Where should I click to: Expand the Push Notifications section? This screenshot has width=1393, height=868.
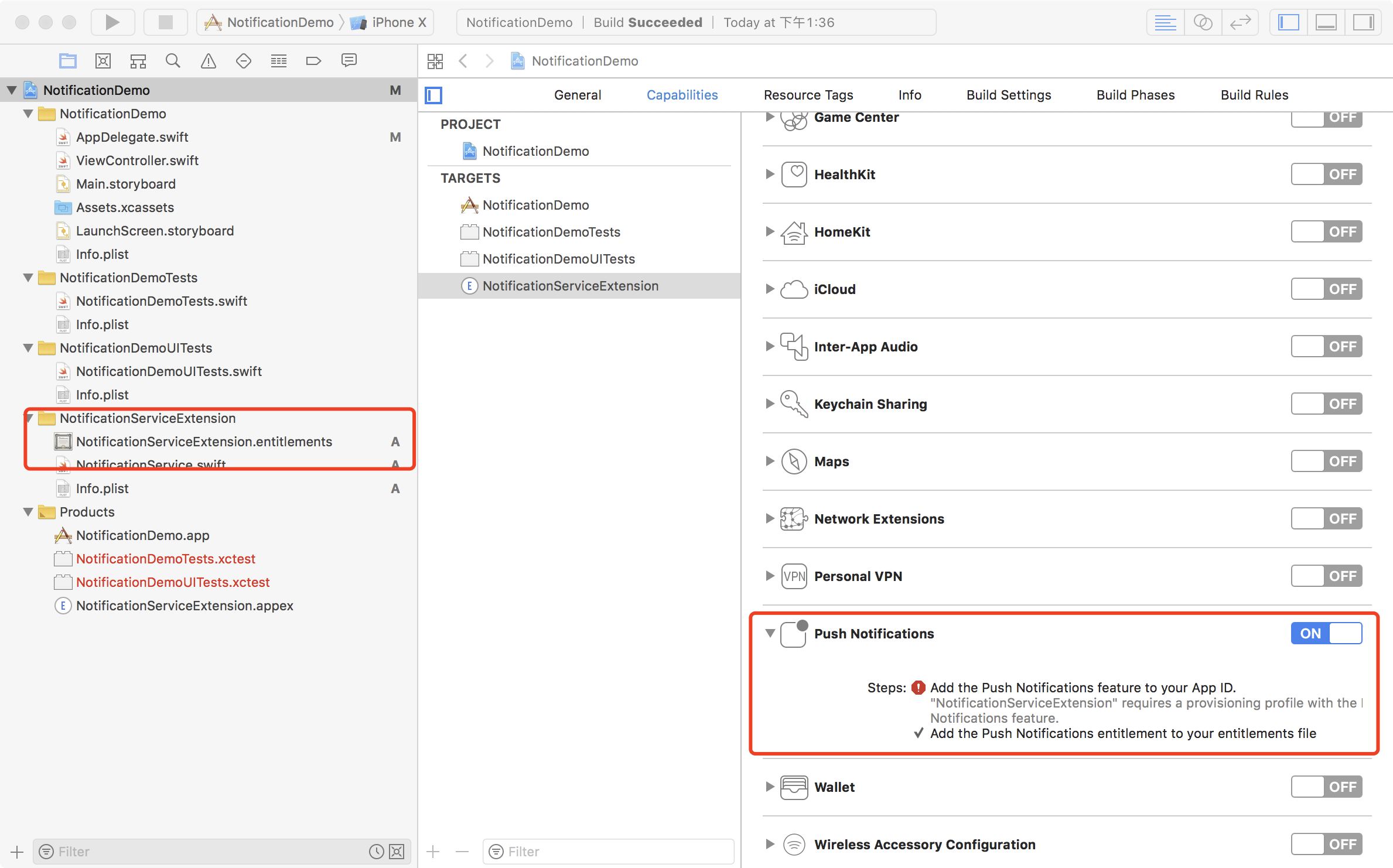click(770, 633)
